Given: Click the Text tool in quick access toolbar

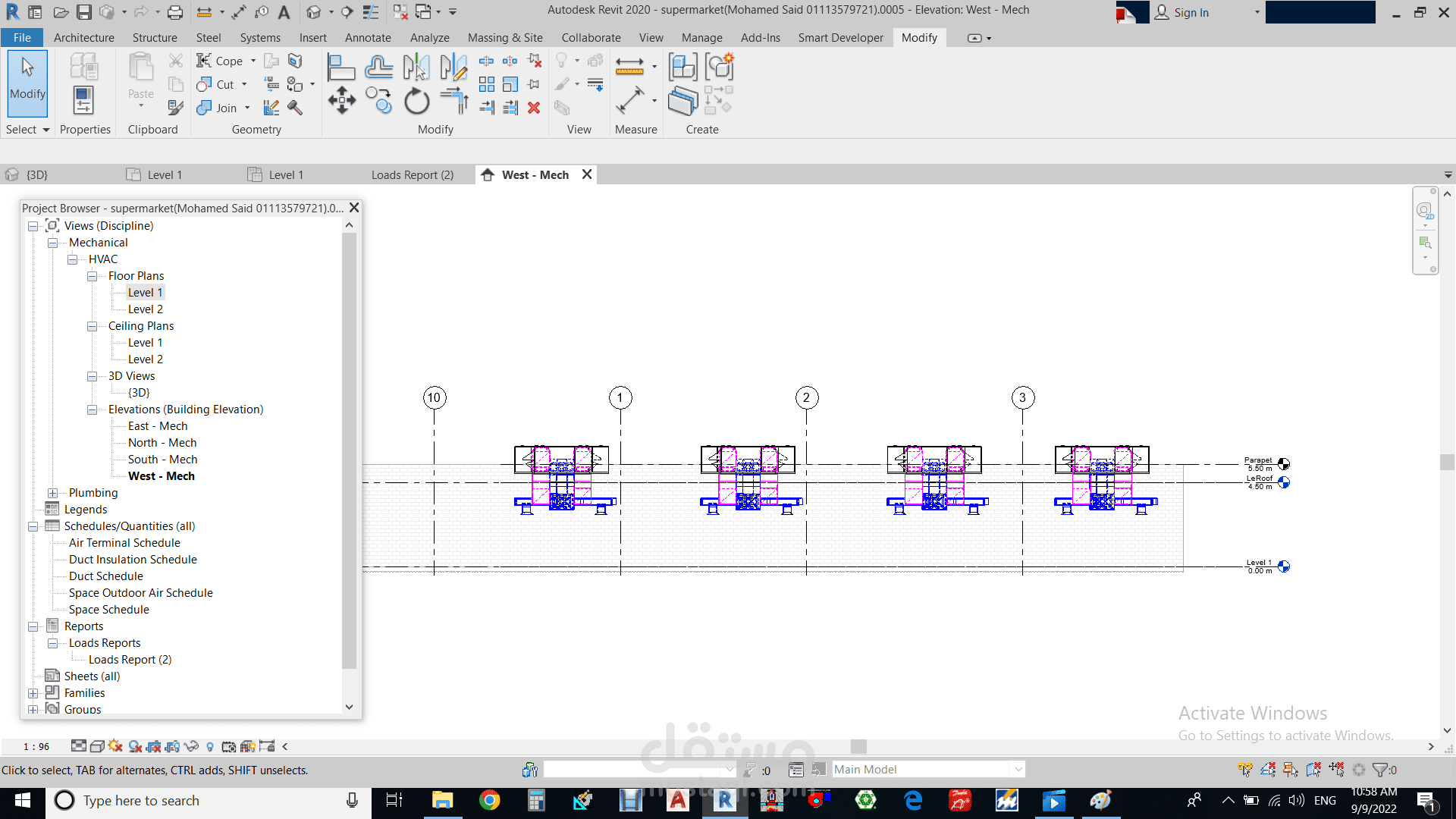Looking at the screenshot, I should [x=284, y=12].
